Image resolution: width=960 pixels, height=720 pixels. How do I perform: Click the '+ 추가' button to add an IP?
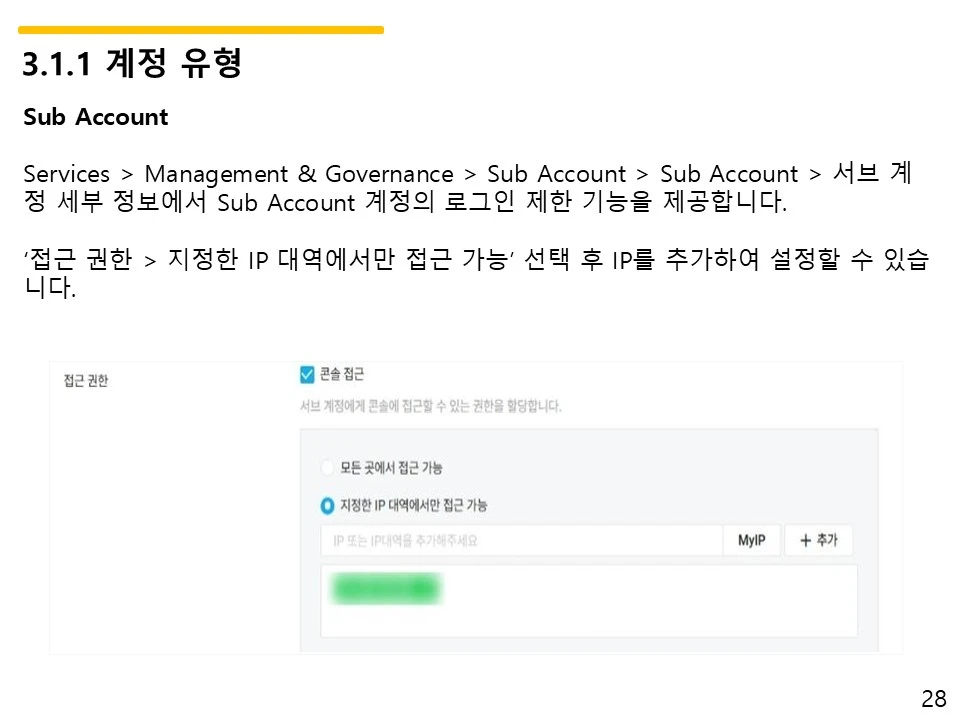(x=818, y=540)
